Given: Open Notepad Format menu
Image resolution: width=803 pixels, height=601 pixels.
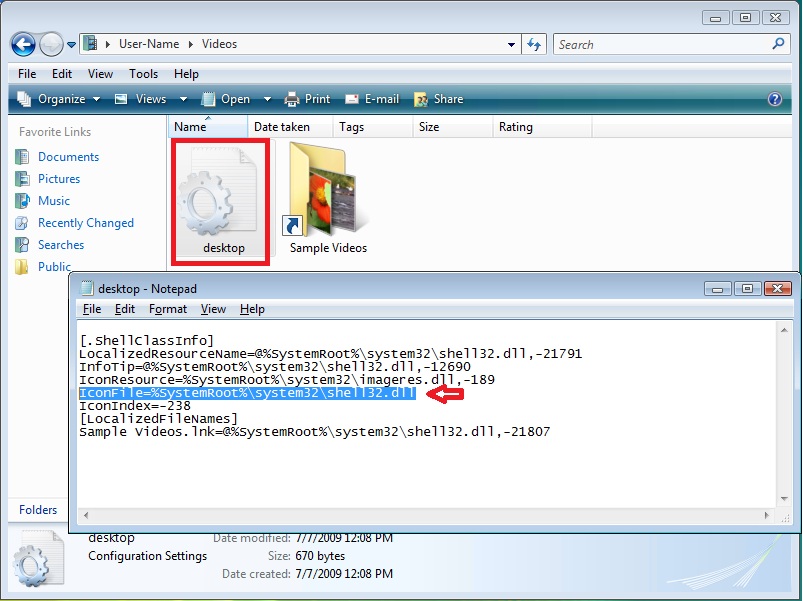Looking at the screenshot, I should click(x=167, y=309).
